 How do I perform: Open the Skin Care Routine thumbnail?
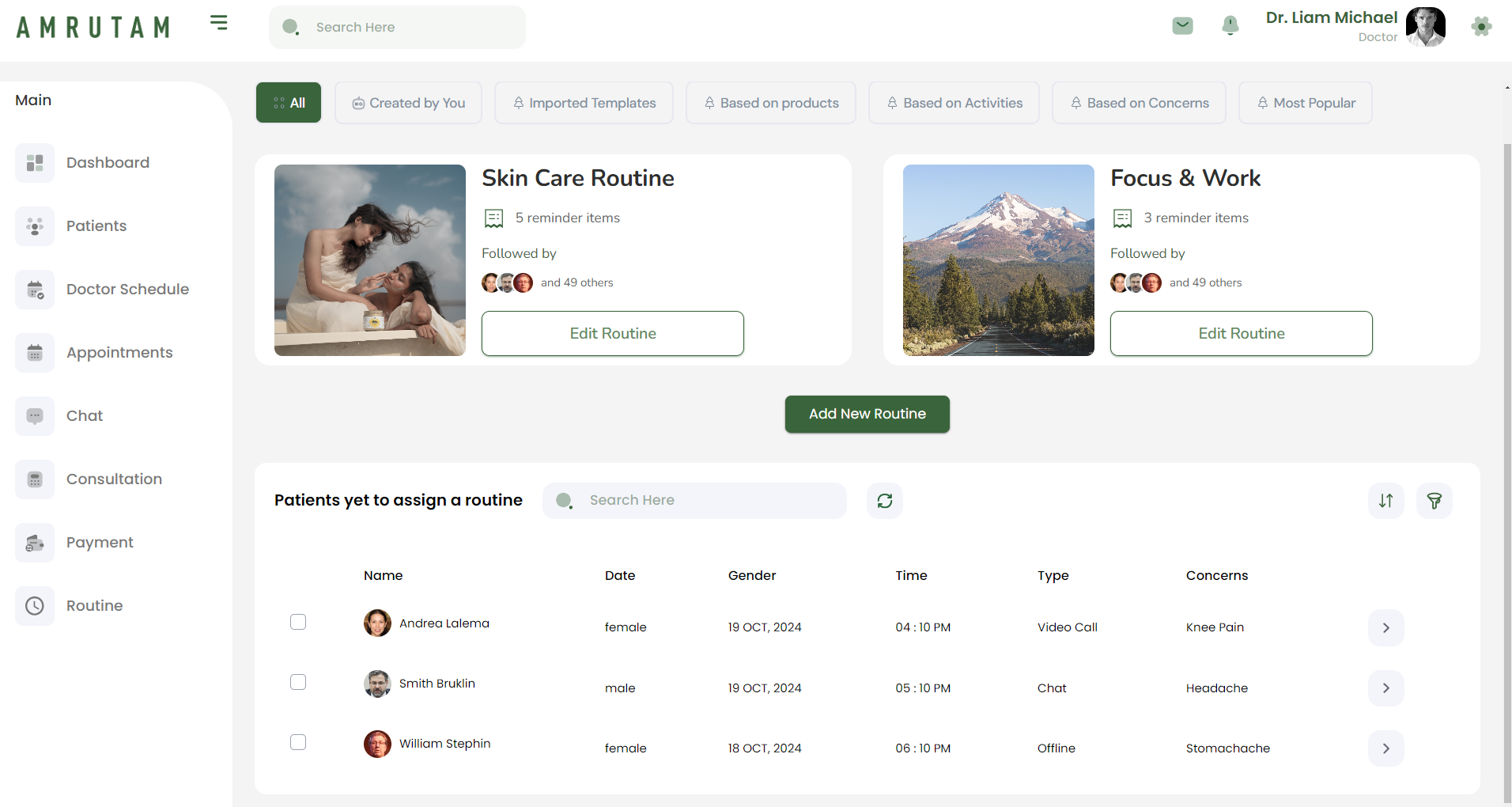370,260
